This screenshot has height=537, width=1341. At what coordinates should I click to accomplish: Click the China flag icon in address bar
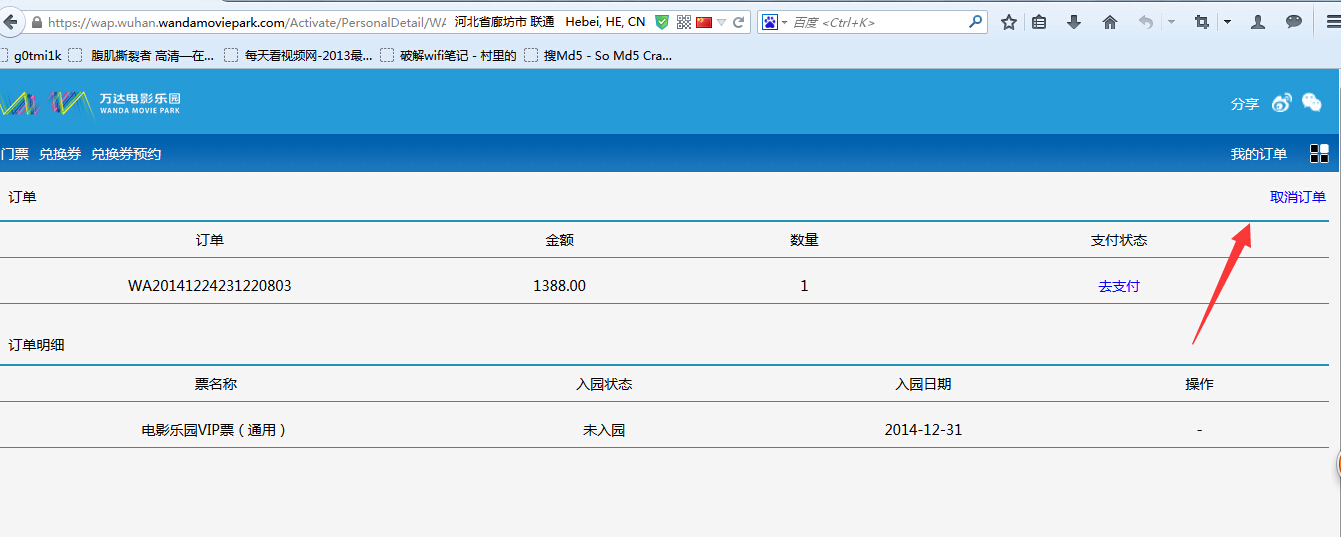pos(704,22)
